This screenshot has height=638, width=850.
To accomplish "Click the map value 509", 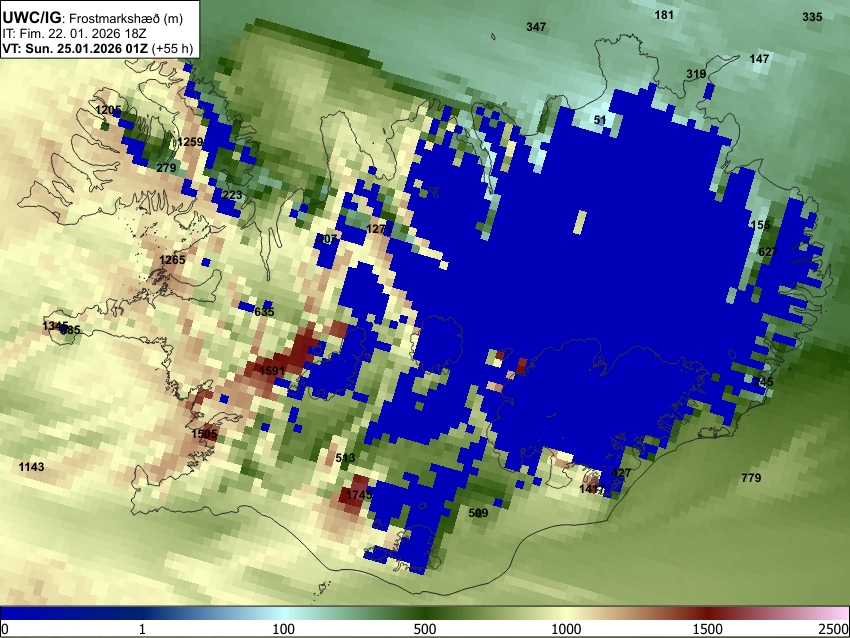I will [x=478, y=512].
